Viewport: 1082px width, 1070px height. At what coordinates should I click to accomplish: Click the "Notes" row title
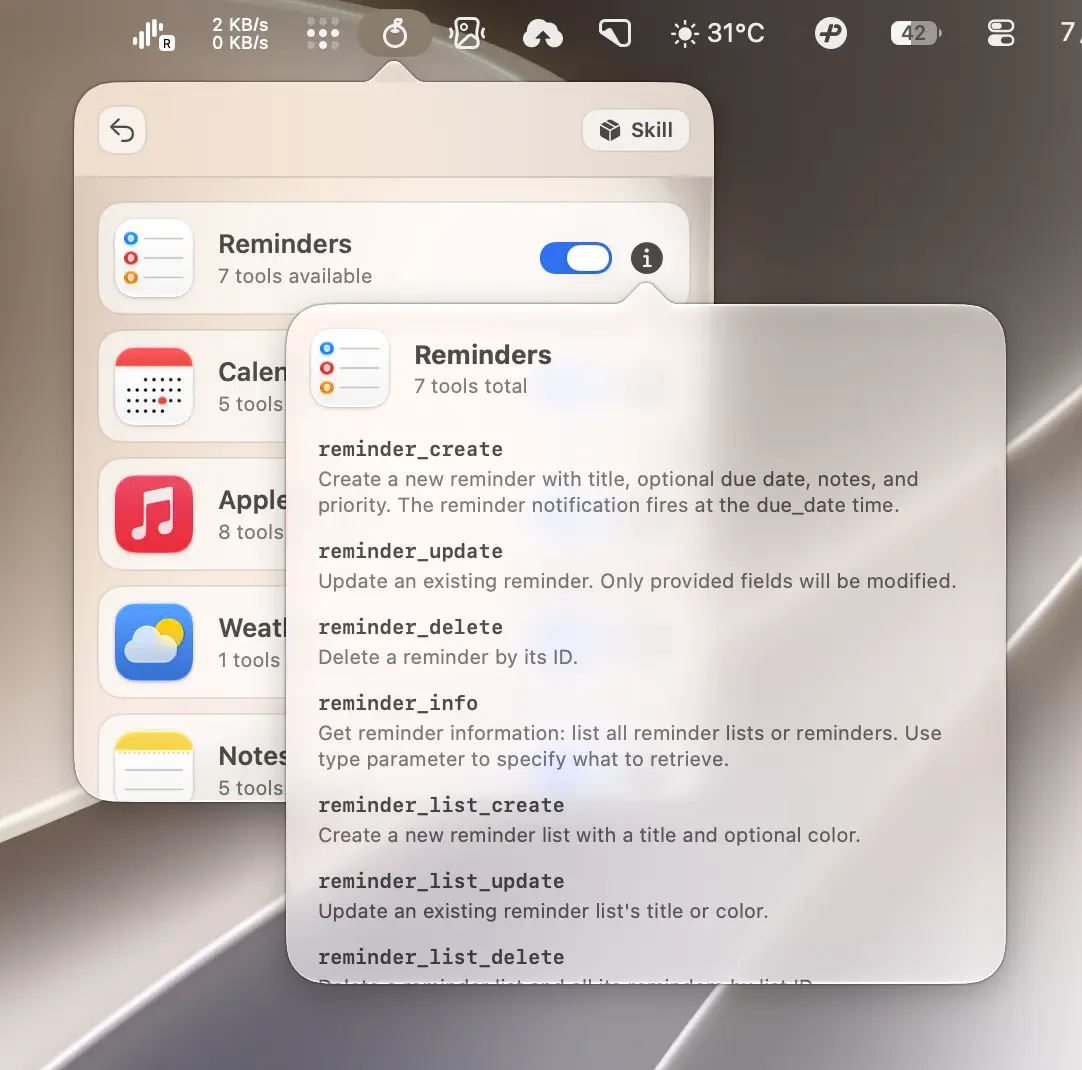[253, 756]
